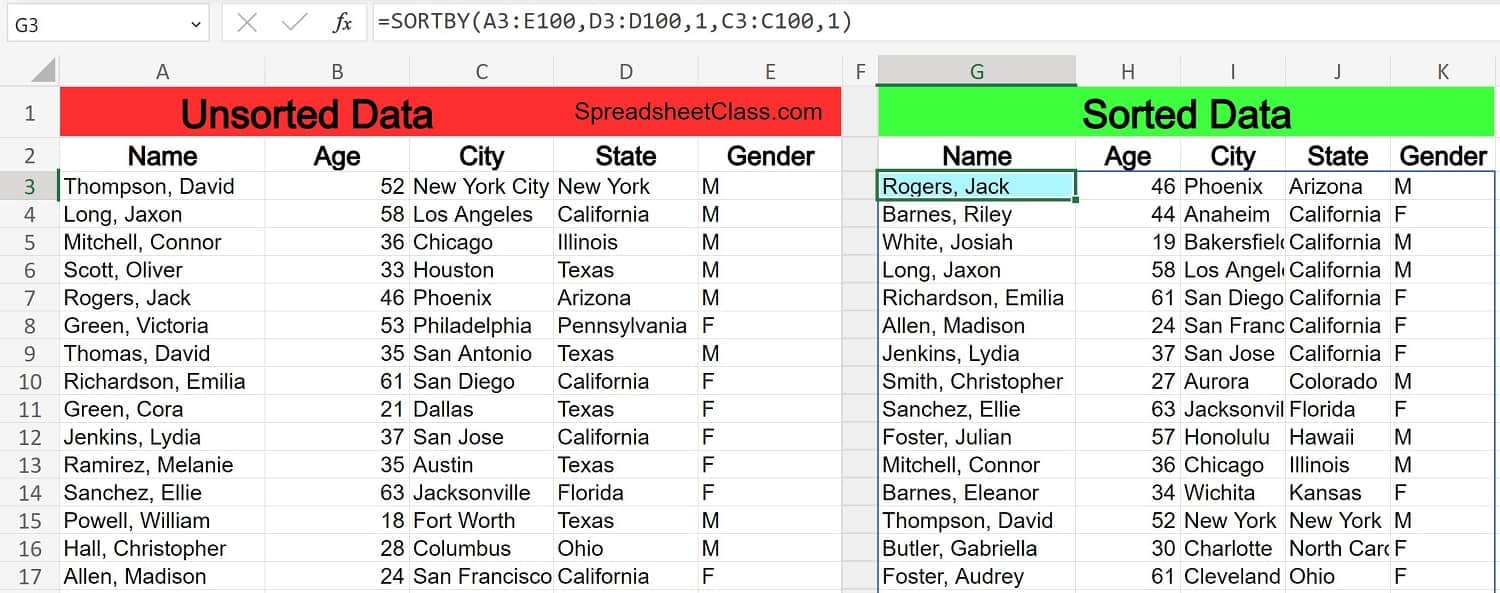Click the State header in unsorted table

(626, 156)
